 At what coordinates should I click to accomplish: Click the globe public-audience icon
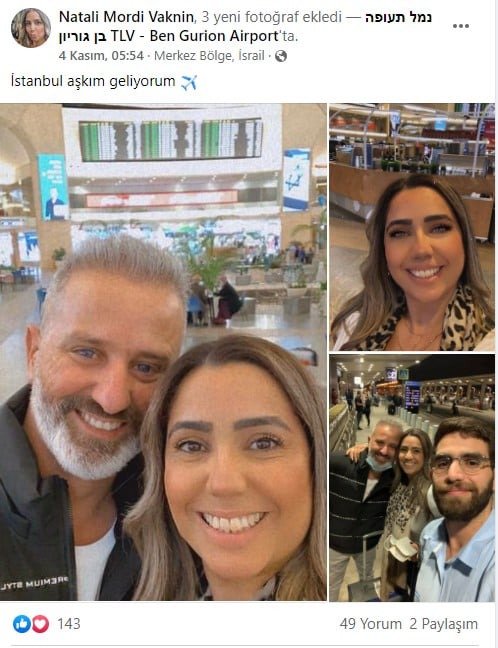tap(281, 56)
